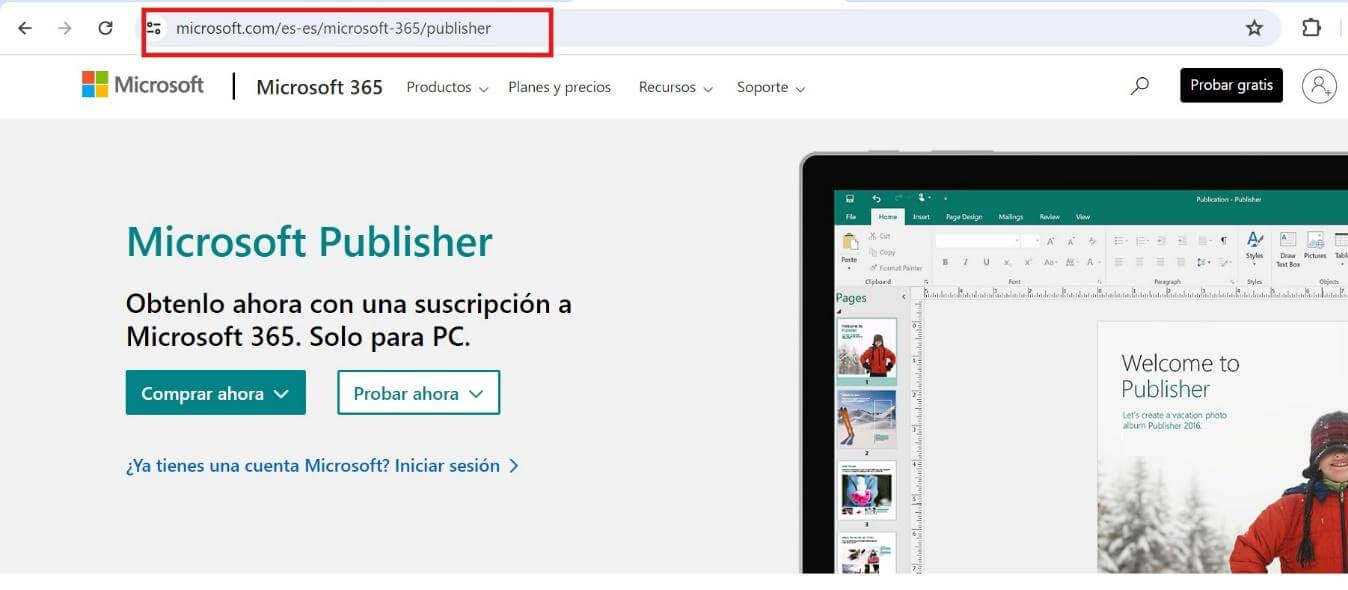This screenshot has width=1348, height=590.
Task: View site information icon in address bar
Action: click(153, 28)
